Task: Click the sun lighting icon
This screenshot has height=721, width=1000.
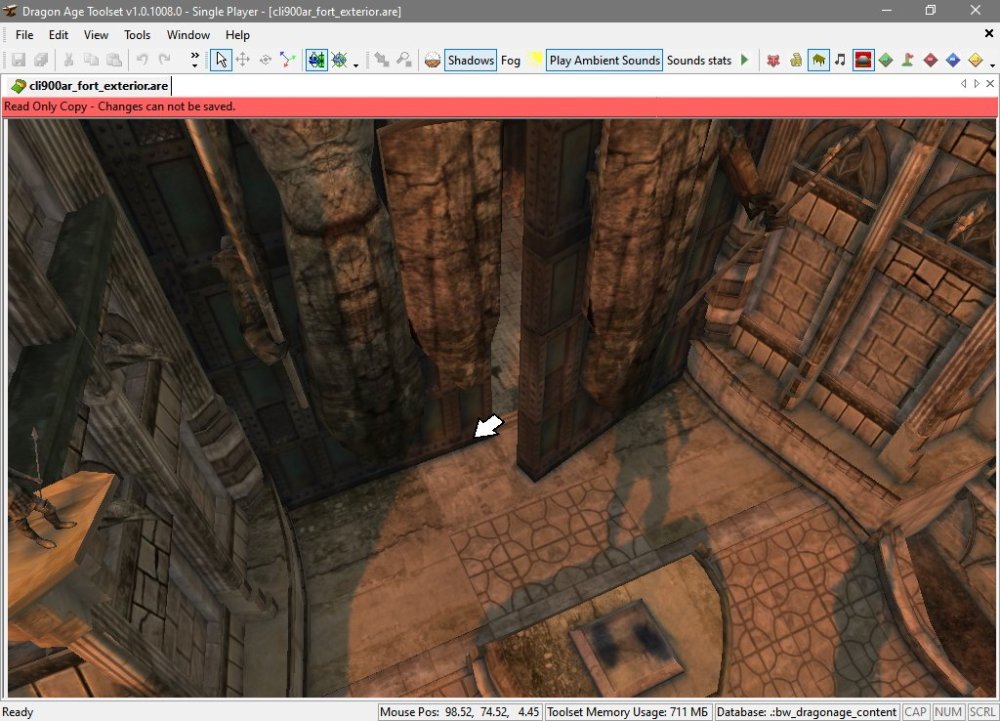Action: 536,60
